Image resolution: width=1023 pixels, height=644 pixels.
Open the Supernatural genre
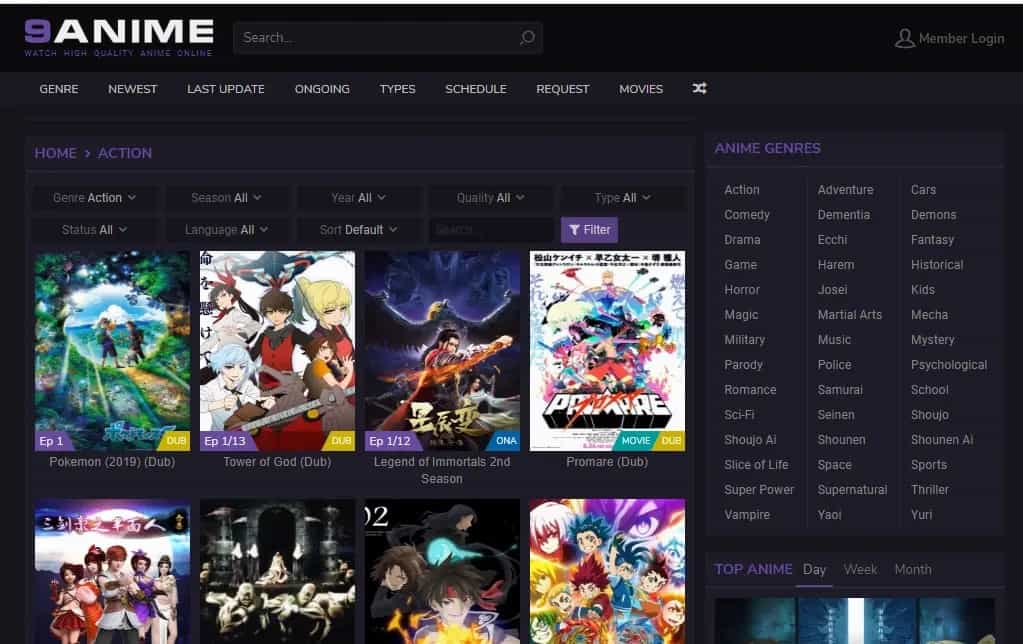pos(852,489)
